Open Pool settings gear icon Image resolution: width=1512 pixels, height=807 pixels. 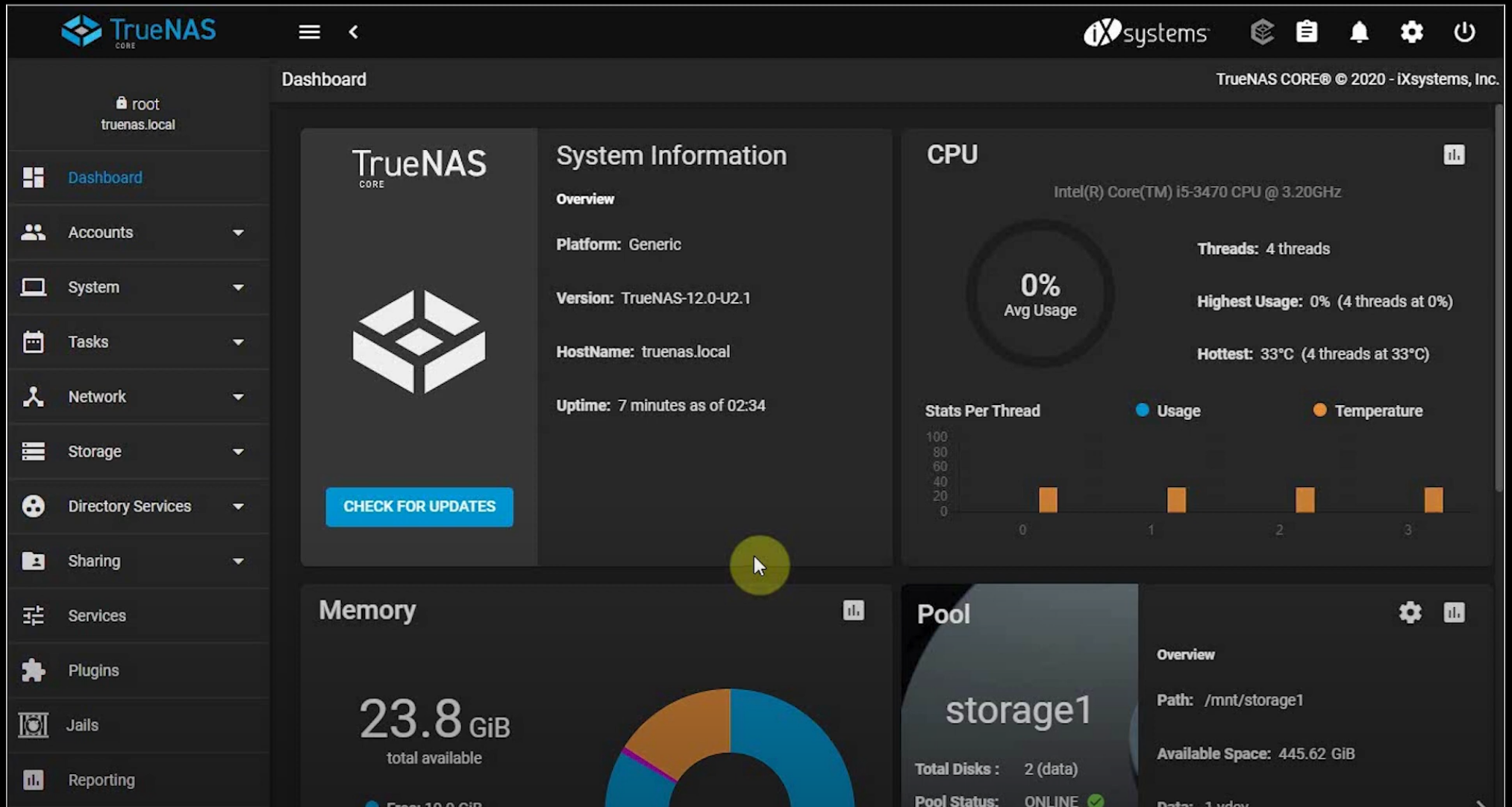[1410, 612]
